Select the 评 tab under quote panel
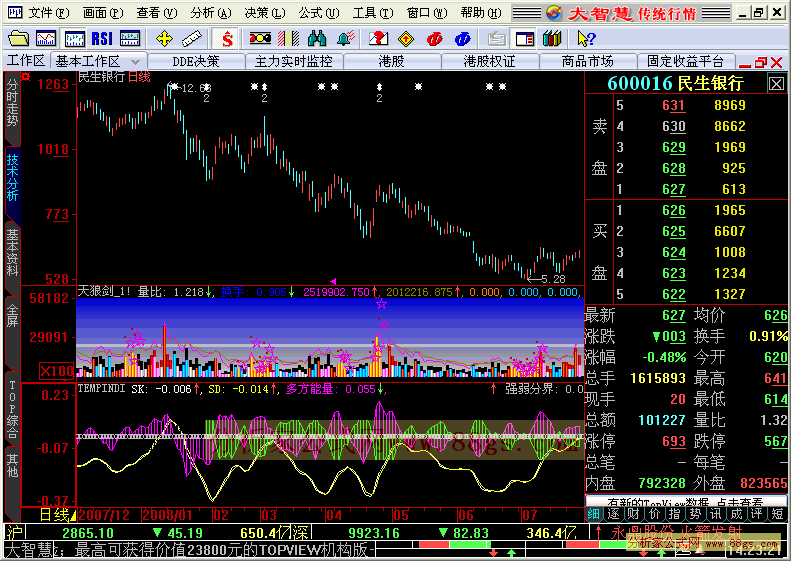This screenshot has height=561, width=791. pyautogui.click(x=756, y=514)
